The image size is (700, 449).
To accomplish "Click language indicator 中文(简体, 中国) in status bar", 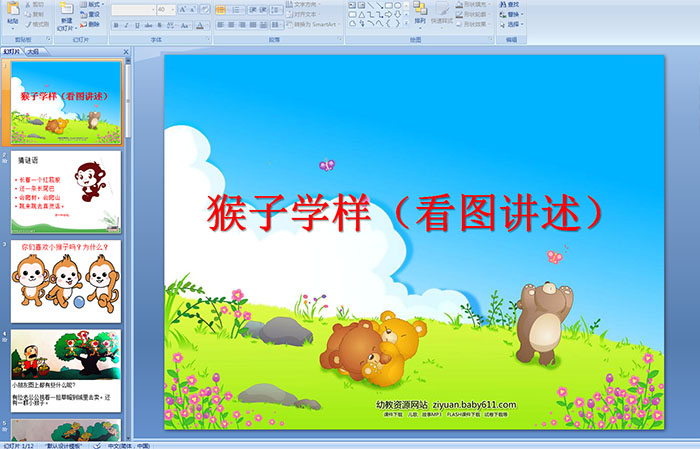I will click(129, 446).
